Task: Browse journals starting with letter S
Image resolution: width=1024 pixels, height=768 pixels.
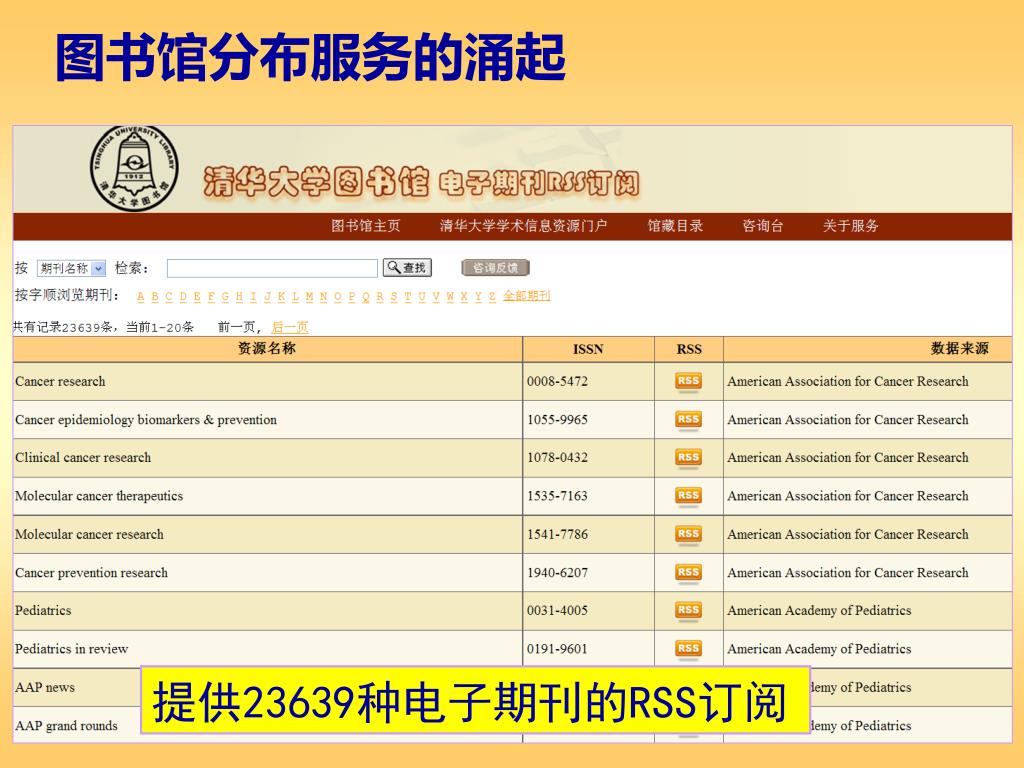Action: click(x=394, y=296)
